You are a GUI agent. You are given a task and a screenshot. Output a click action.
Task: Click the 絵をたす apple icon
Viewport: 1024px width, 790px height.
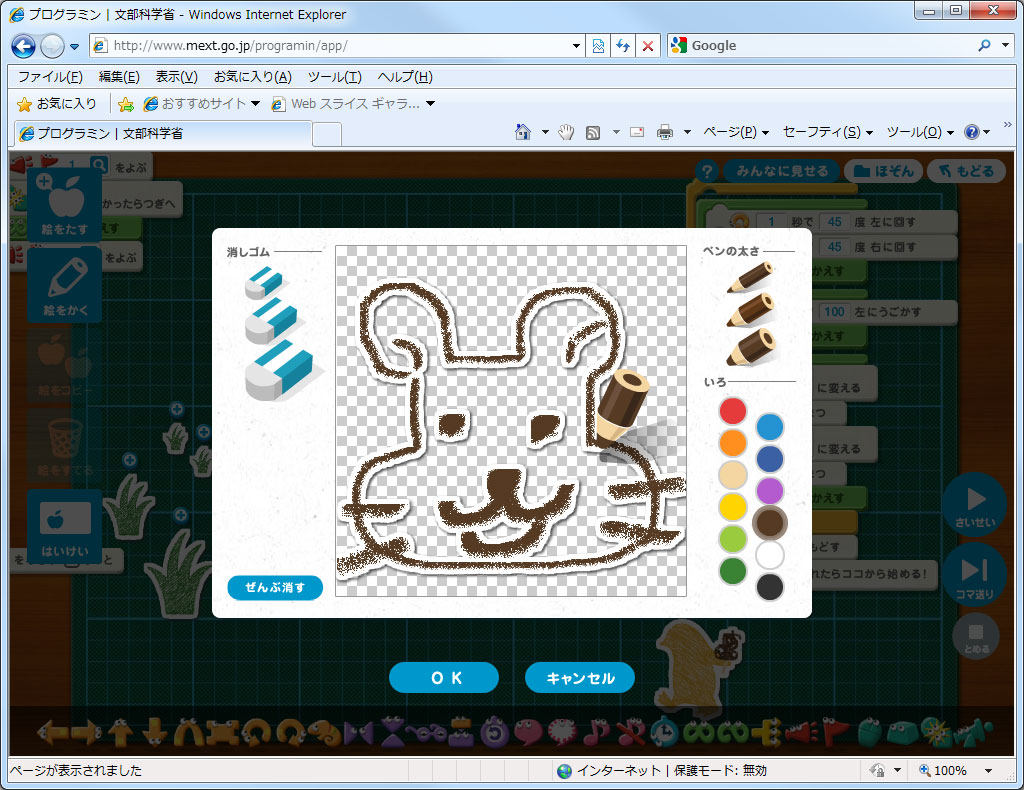[x=64, y=205]
